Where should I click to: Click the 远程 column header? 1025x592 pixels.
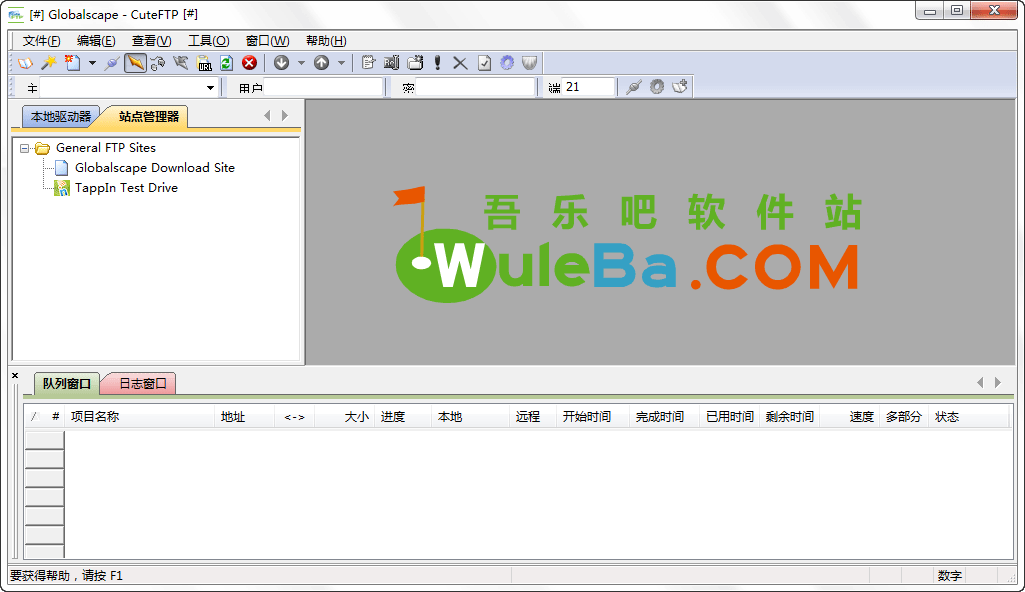pyautogui.click(x=533, y=417)
